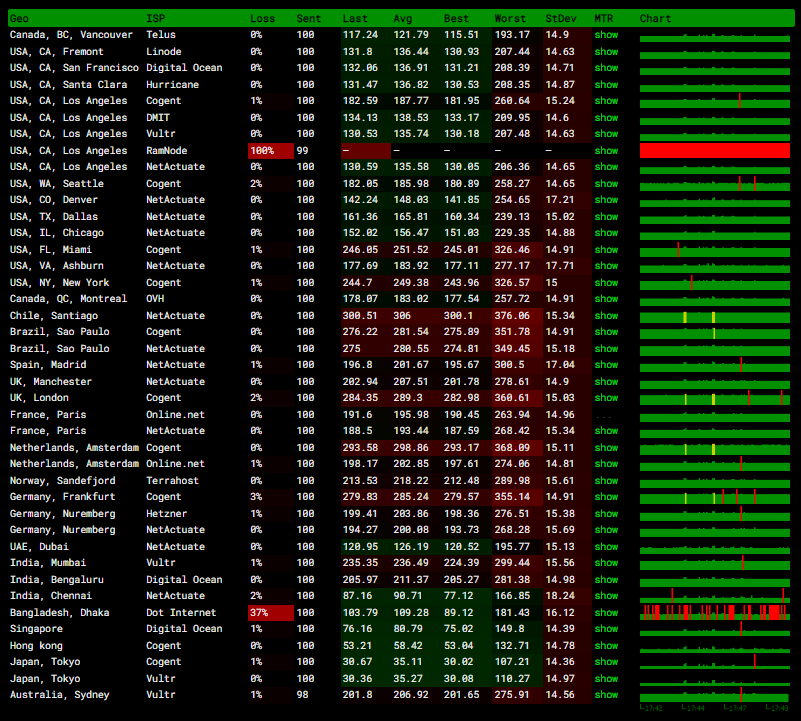Open MTR for India Chennai NetActuate
801x721 pixels.
pos(606,595)
